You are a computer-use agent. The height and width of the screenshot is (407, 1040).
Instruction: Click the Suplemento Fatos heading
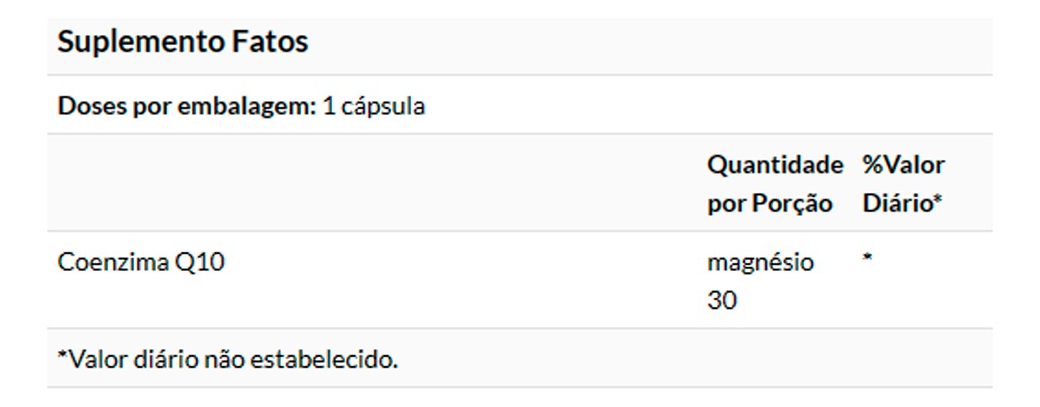click(182, 42)
